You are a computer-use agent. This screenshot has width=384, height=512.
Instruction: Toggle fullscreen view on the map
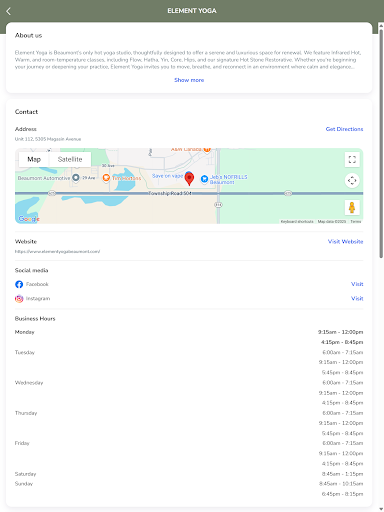[352, 159]
